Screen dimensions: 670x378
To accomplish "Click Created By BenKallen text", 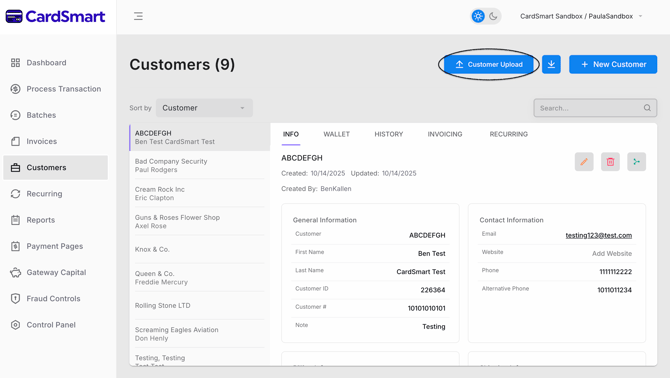I will (x=316, y=189).
